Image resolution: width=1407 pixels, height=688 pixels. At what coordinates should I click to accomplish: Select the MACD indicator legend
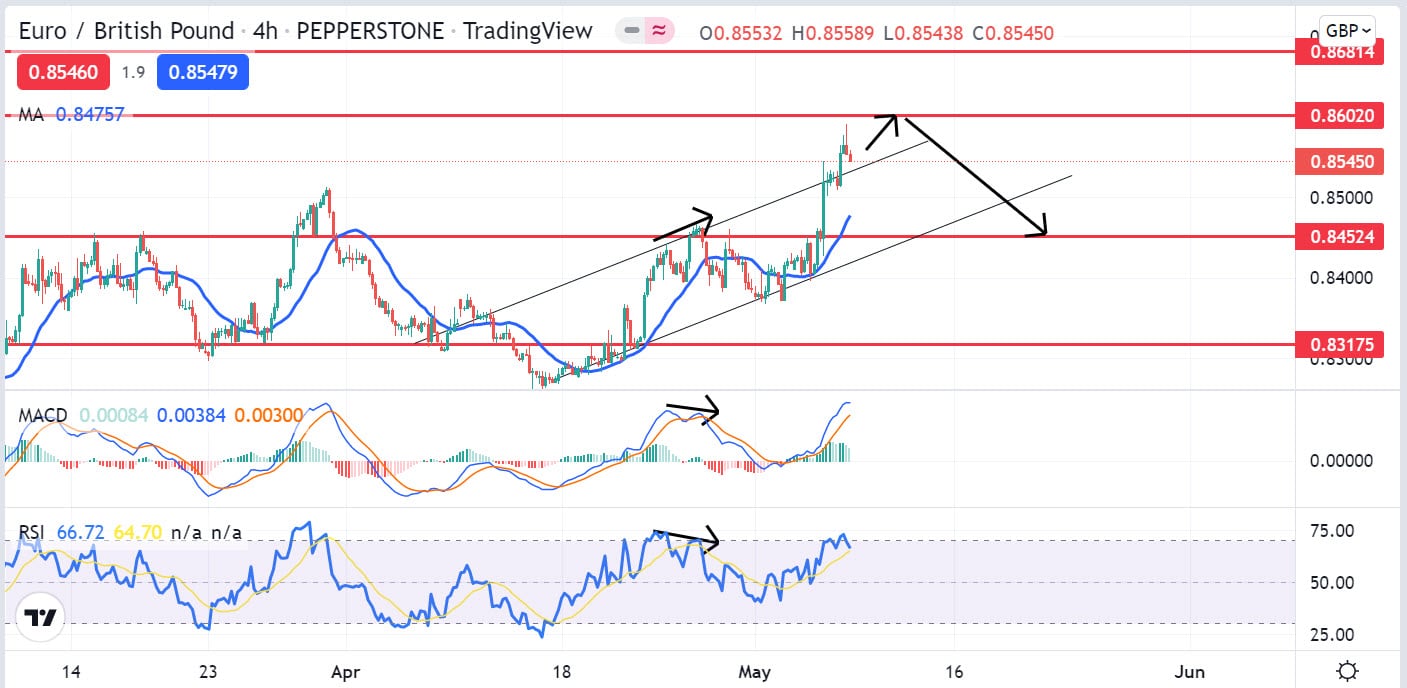click(x=43, y=415)
